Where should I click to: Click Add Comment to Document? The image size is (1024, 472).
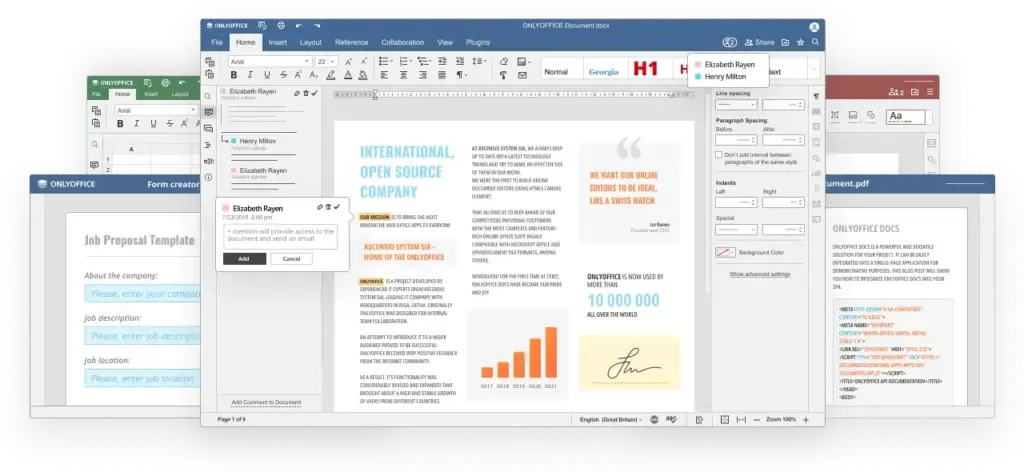(266, 402)
